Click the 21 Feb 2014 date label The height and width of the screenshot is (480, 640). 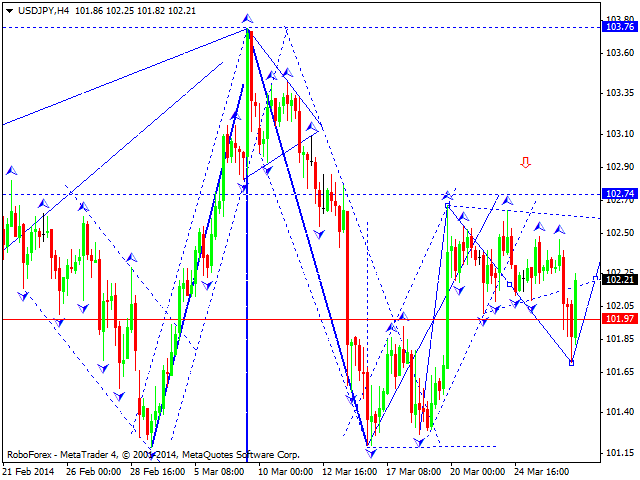tap(29, 471)
